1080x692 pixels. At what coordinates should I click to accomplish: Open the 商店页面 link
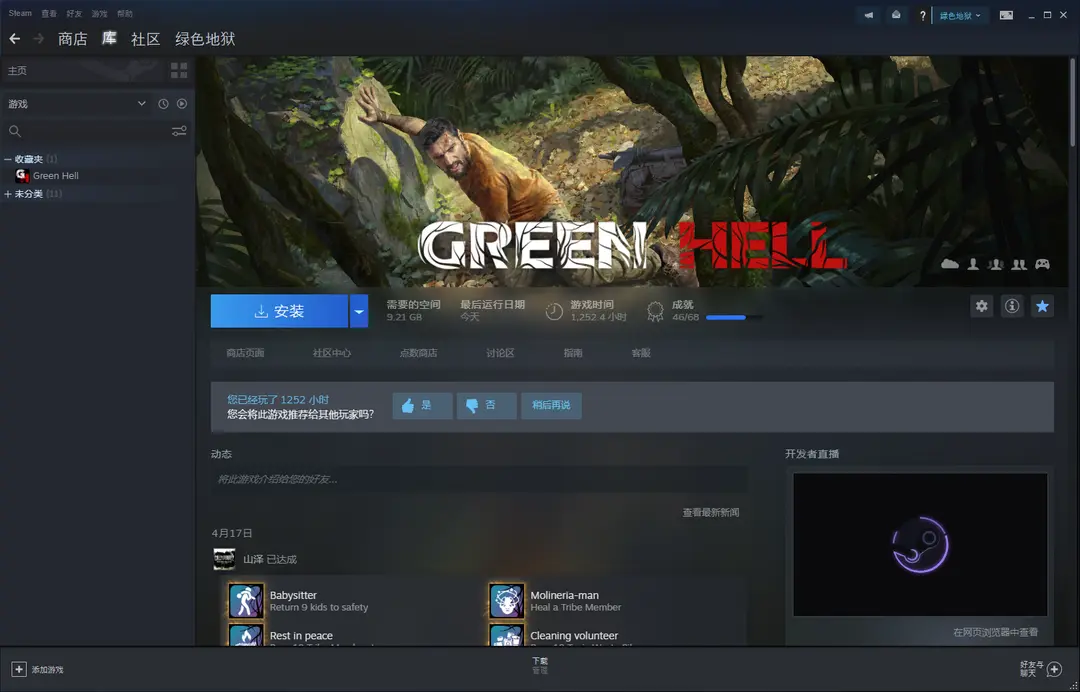(245, 353)
